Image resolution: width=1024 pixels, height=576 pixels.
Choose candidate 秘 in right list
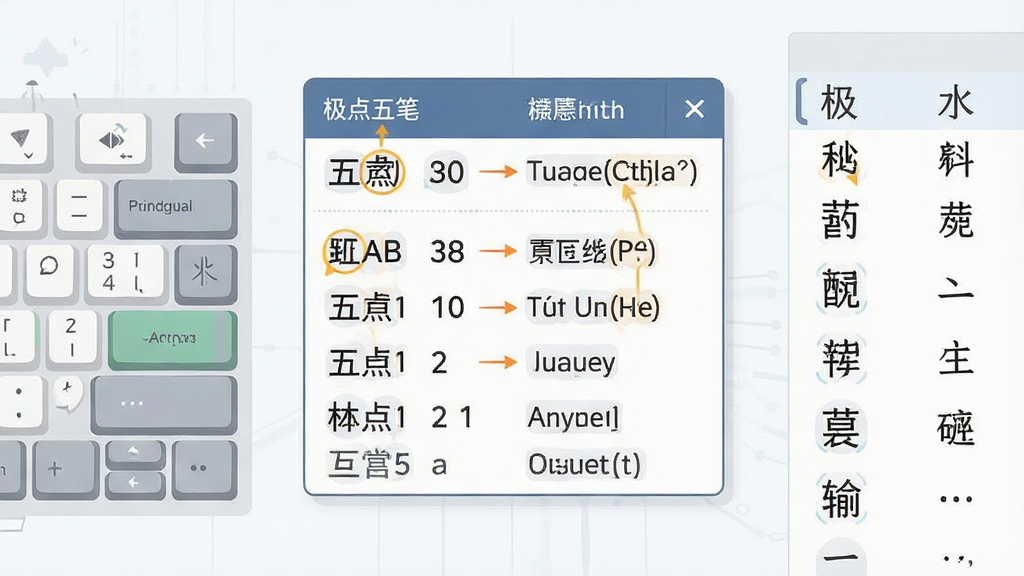point(839,161)
